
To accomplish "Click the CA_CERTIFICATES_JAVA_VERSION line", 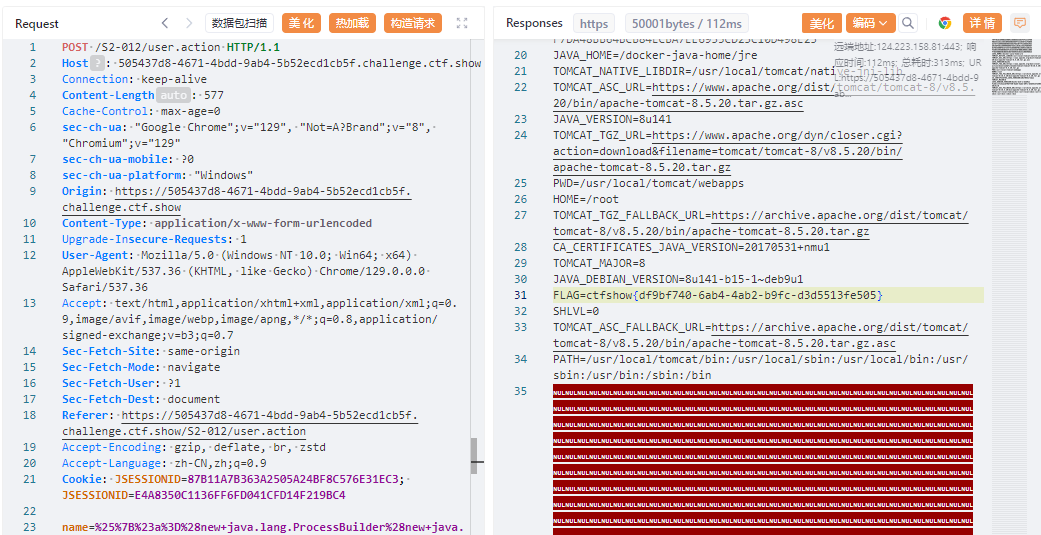I will click(691, 247).
